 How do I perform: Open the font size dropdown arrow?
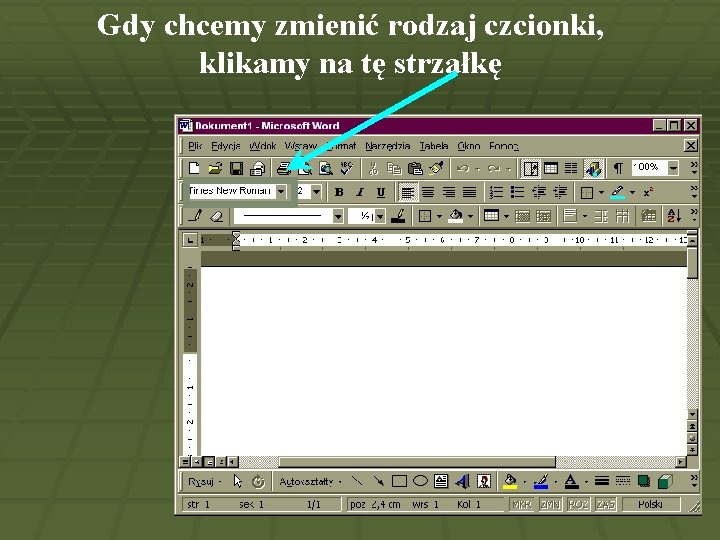[x=316, y=191]
